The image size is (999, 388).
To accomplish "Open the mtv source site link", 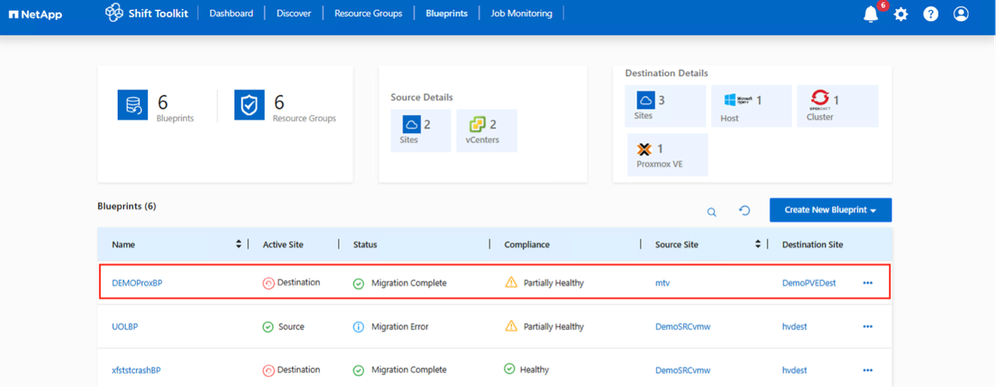I will click(663, 283).
